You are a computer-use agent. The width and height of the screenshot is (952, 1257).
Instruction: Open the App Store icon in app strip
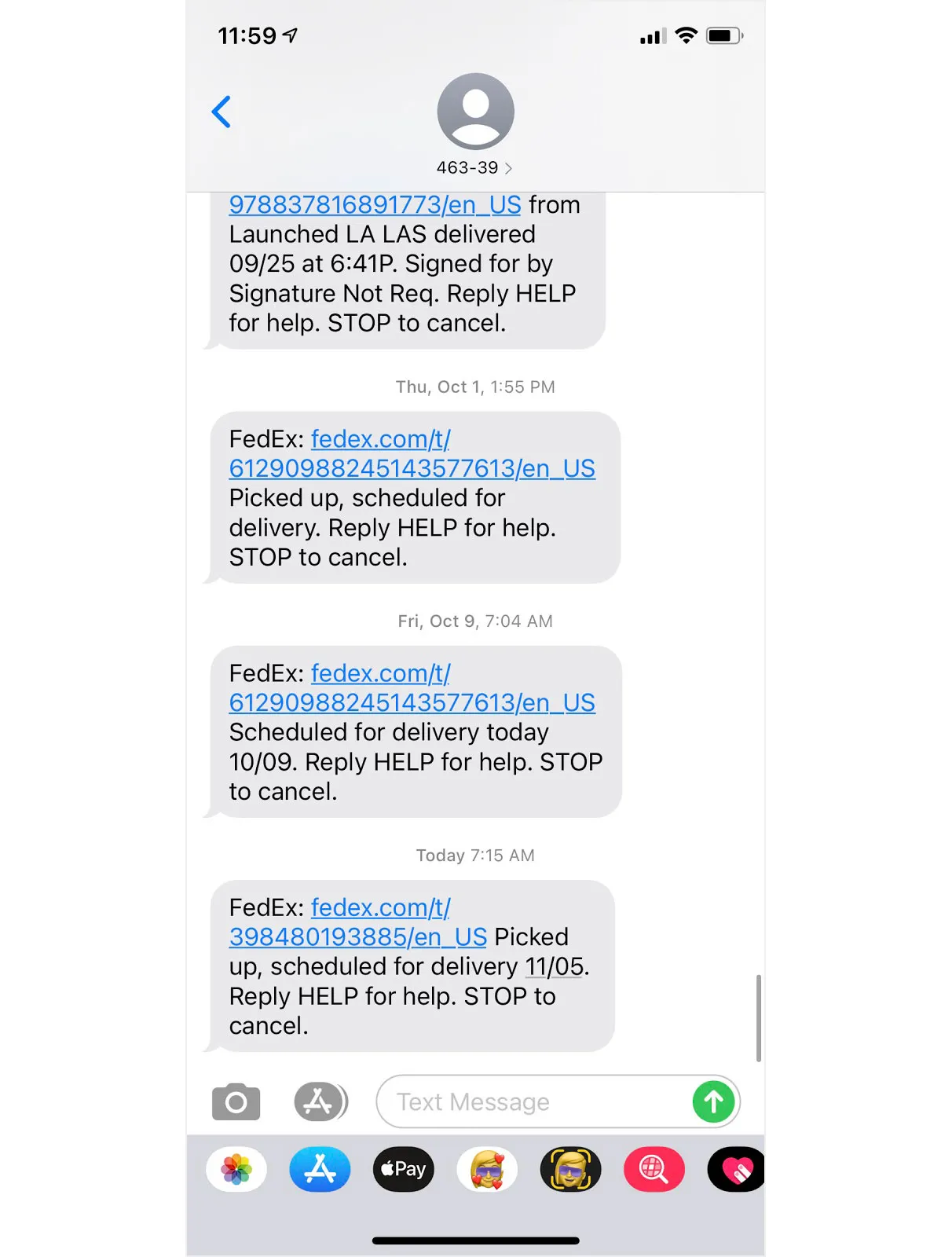(320, 1169)
